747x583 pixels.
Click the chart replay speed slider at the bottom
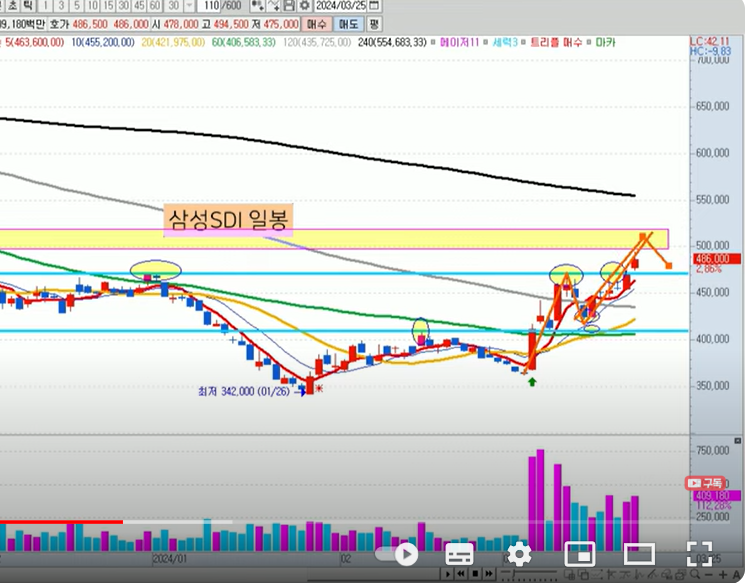pyautogui.click(x=529, y=573)
